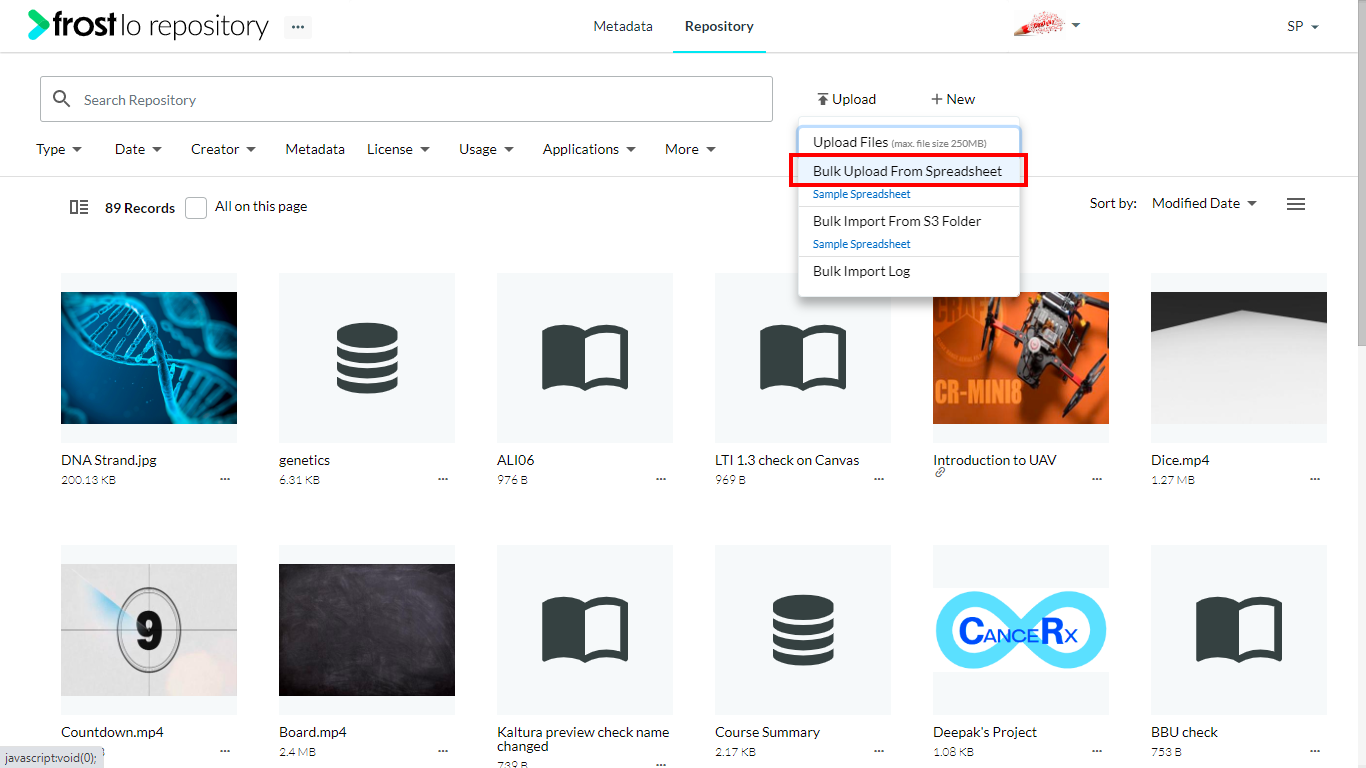The height and width of the screenshot is (768, 1366).
Task: Click the Upload button
Action: point(846,99)
